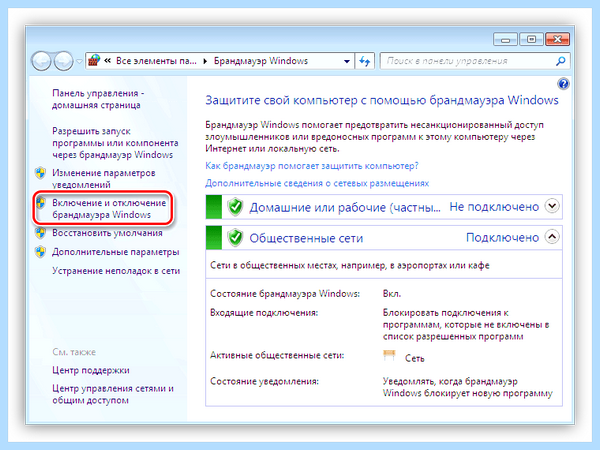The height and width of the screenshot is (450, 600).
Task: Click green shield icon for 'Домашние или рабочие'
Action: (x=235, y=207)
